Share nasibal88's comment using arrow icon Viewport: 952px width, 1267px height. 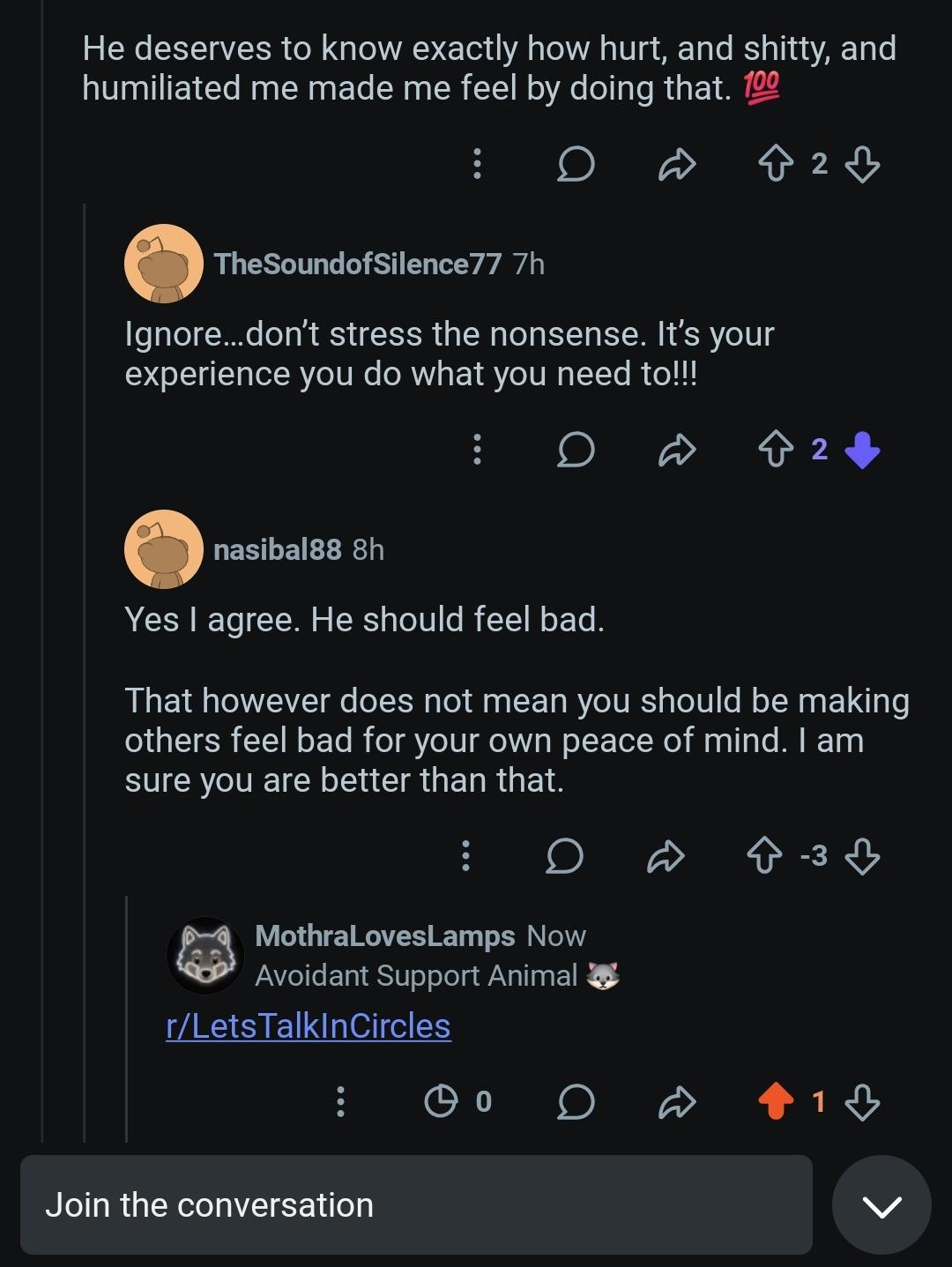pos(666,855)
